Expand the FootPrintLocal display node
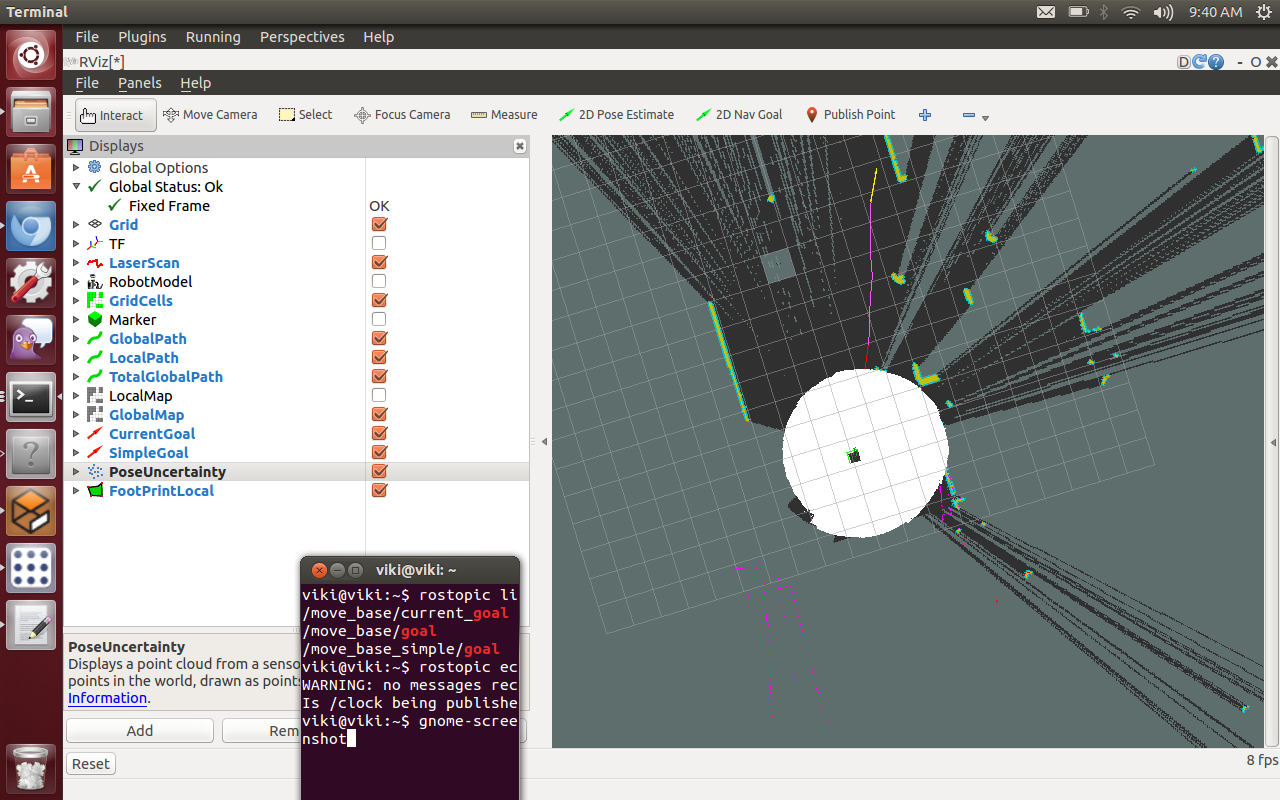Image resolution: width=1280 pixels, height=800 pixels. tap(76, 490)
